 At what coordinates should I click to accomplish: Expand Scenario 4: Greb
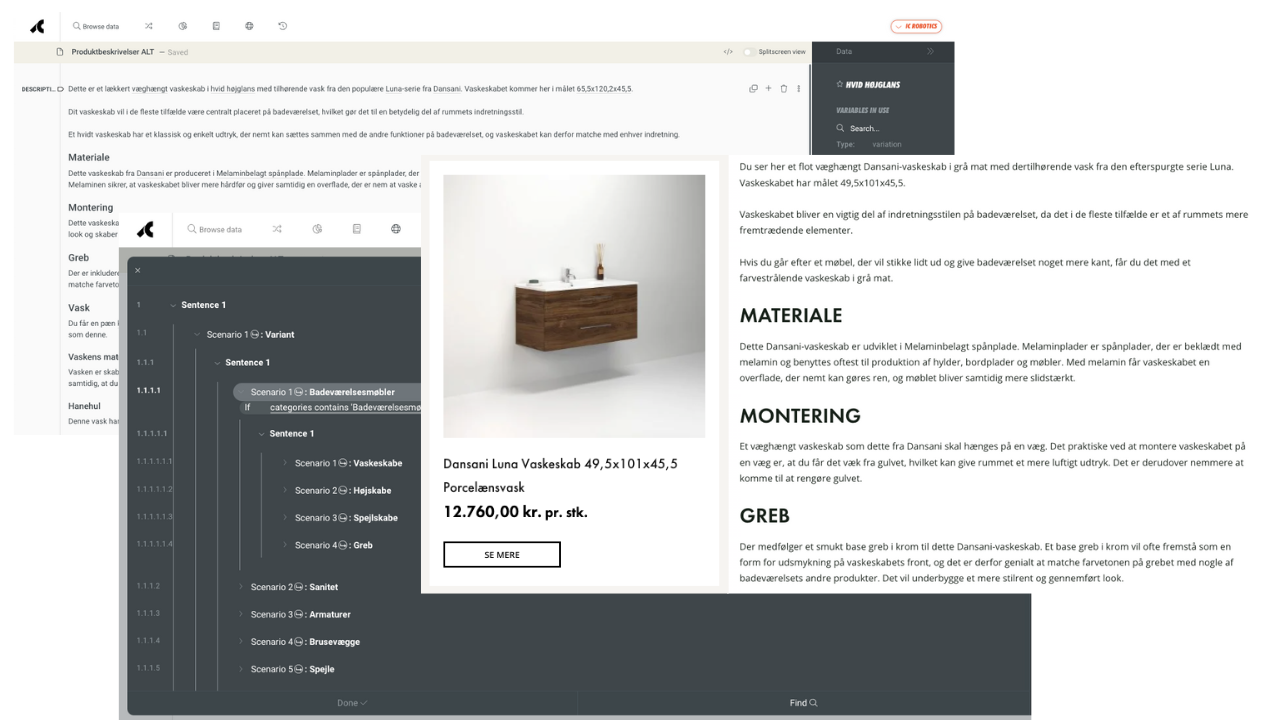284,545
